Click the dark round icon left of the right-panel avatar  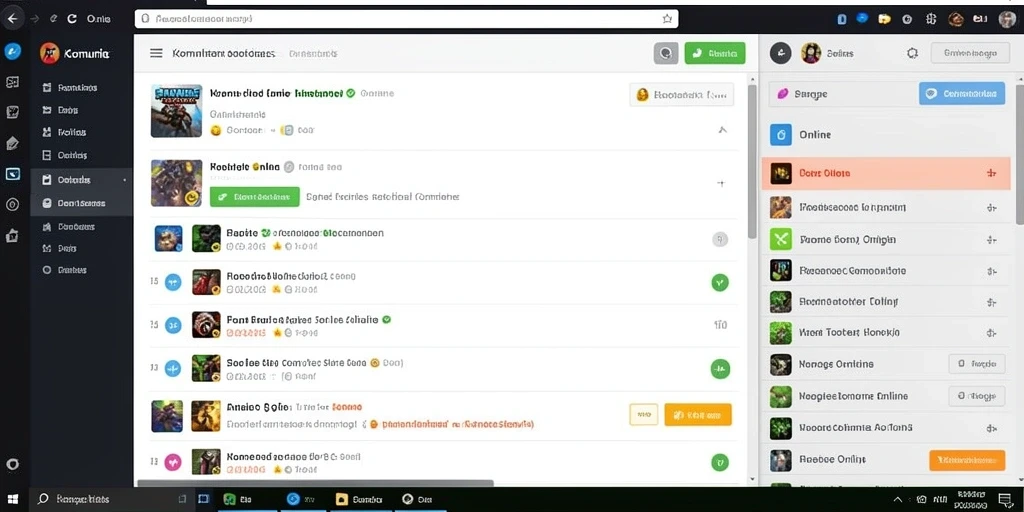(x=780, y=54)
